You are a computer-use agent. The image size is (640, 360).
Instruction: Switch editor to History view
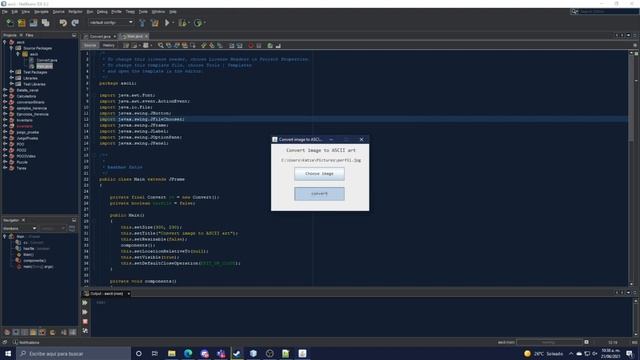point(109,45)
